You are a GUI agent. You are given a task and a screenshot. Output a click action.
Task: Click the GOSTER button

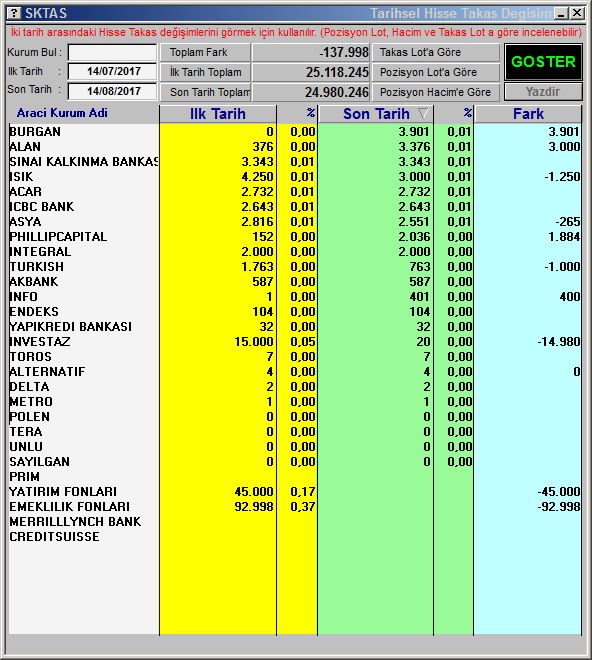[x=543, y=62]
